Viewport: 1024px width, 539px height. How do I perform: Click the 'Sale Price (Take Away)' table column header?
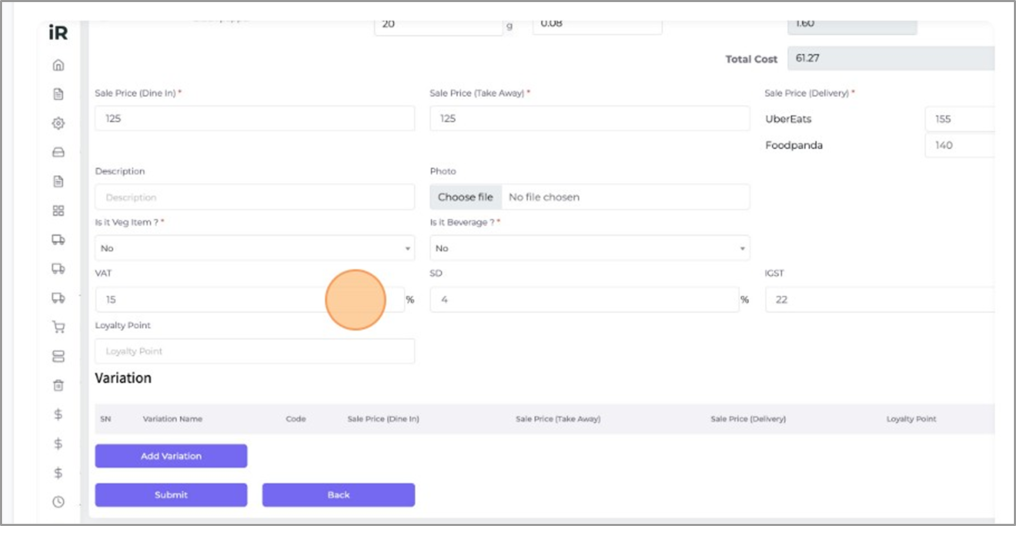coord(558,419)
